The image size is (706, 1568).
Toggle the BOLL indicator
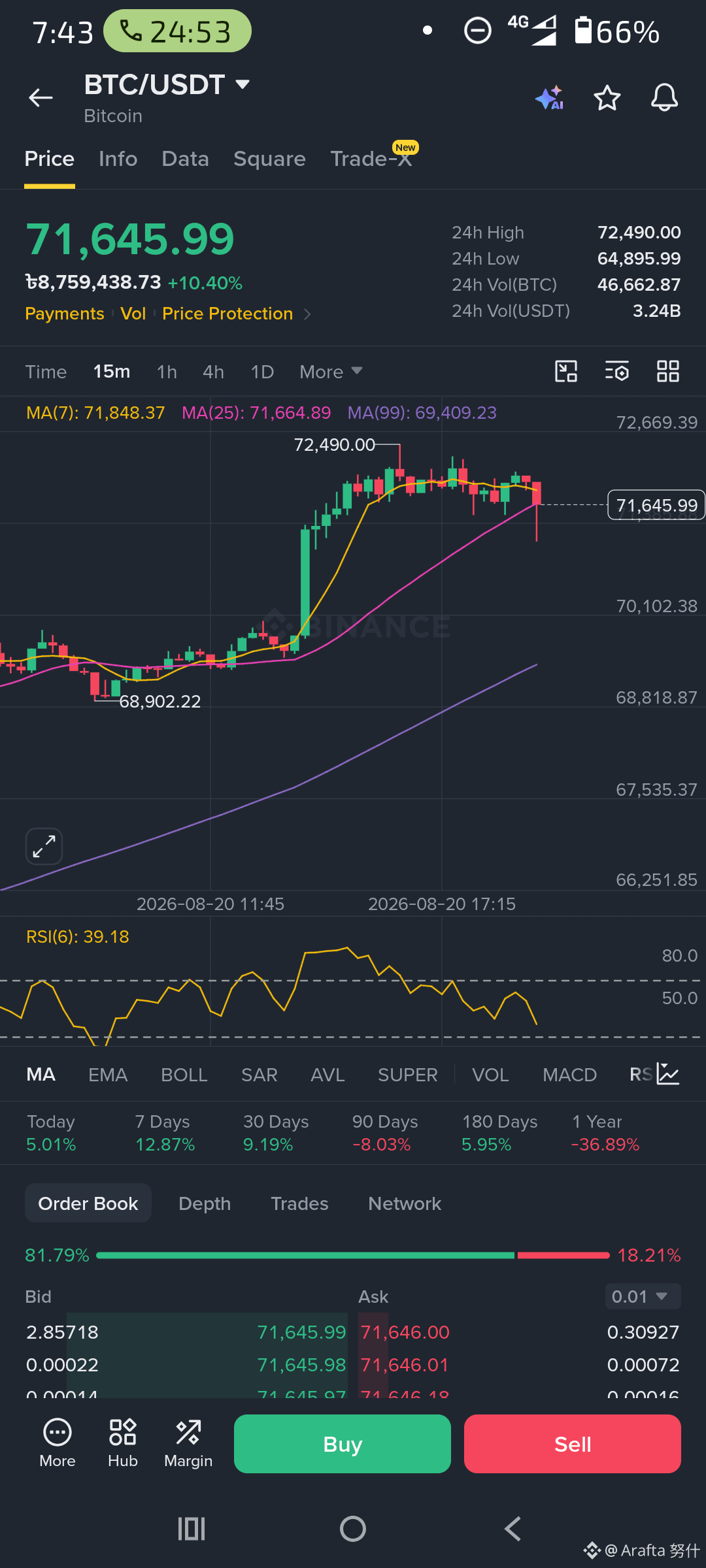[x=184, y=1075]
